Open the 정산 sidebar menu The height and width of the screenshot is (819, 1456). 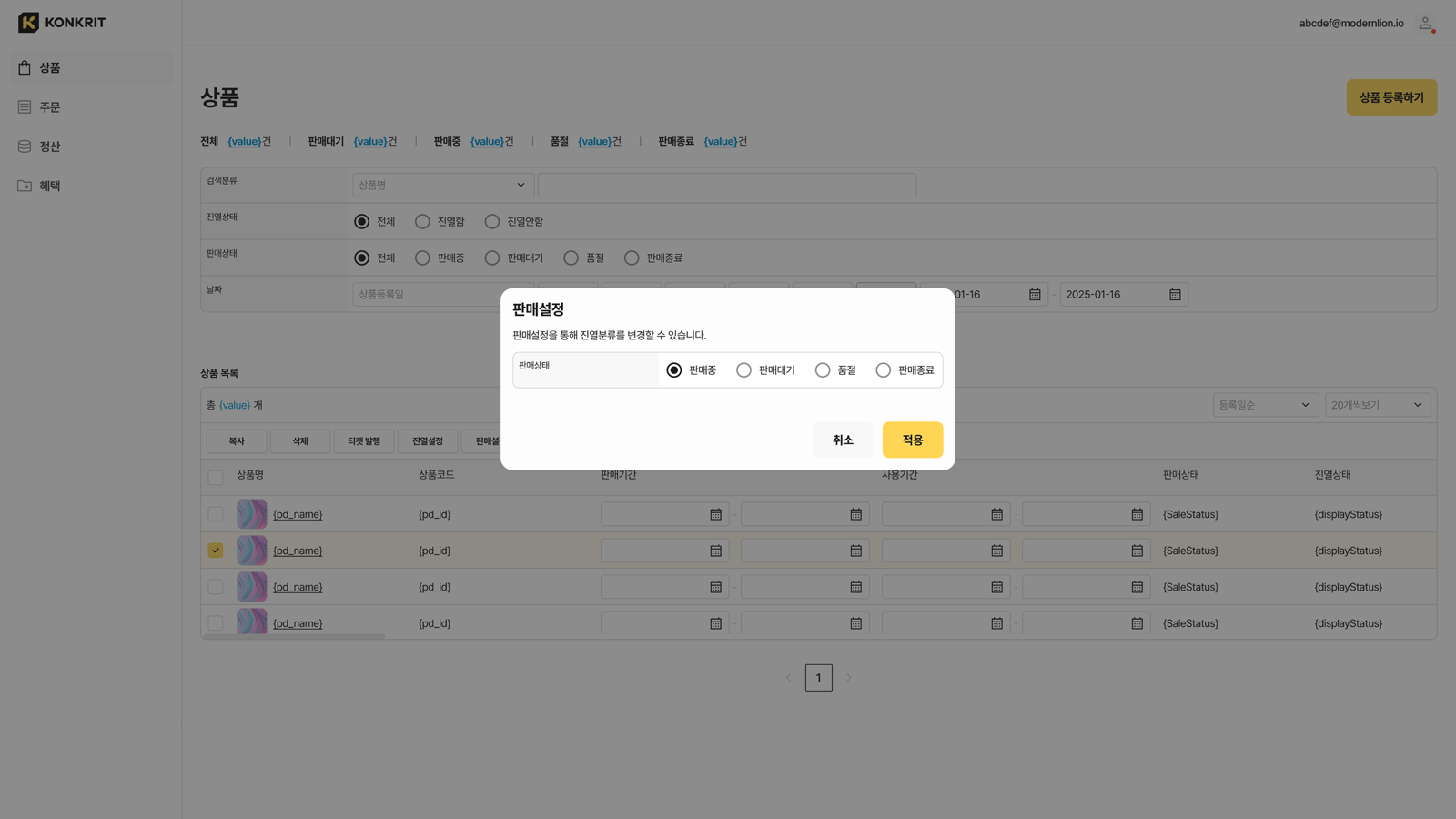click(x=91, y=147)
